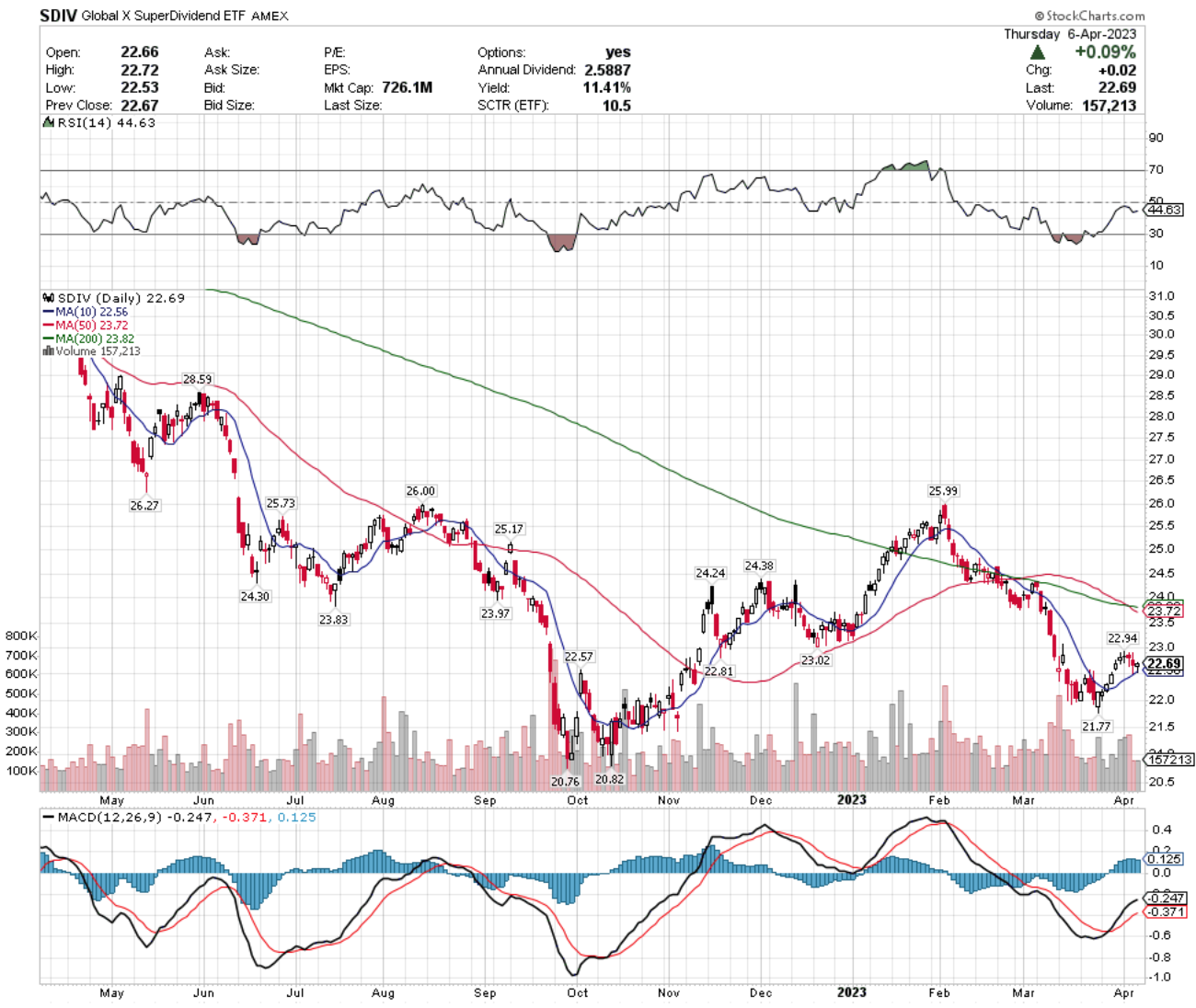Click the 25.99 February high annotation

(x=943, y=490)
